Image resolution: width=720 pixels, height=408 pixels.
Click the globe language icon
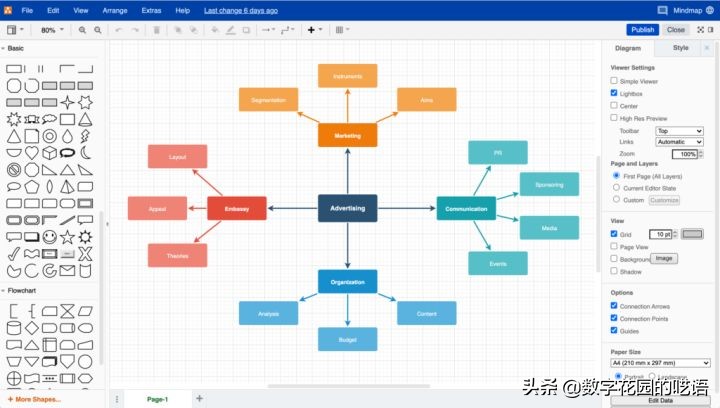[x=710, y=10]
